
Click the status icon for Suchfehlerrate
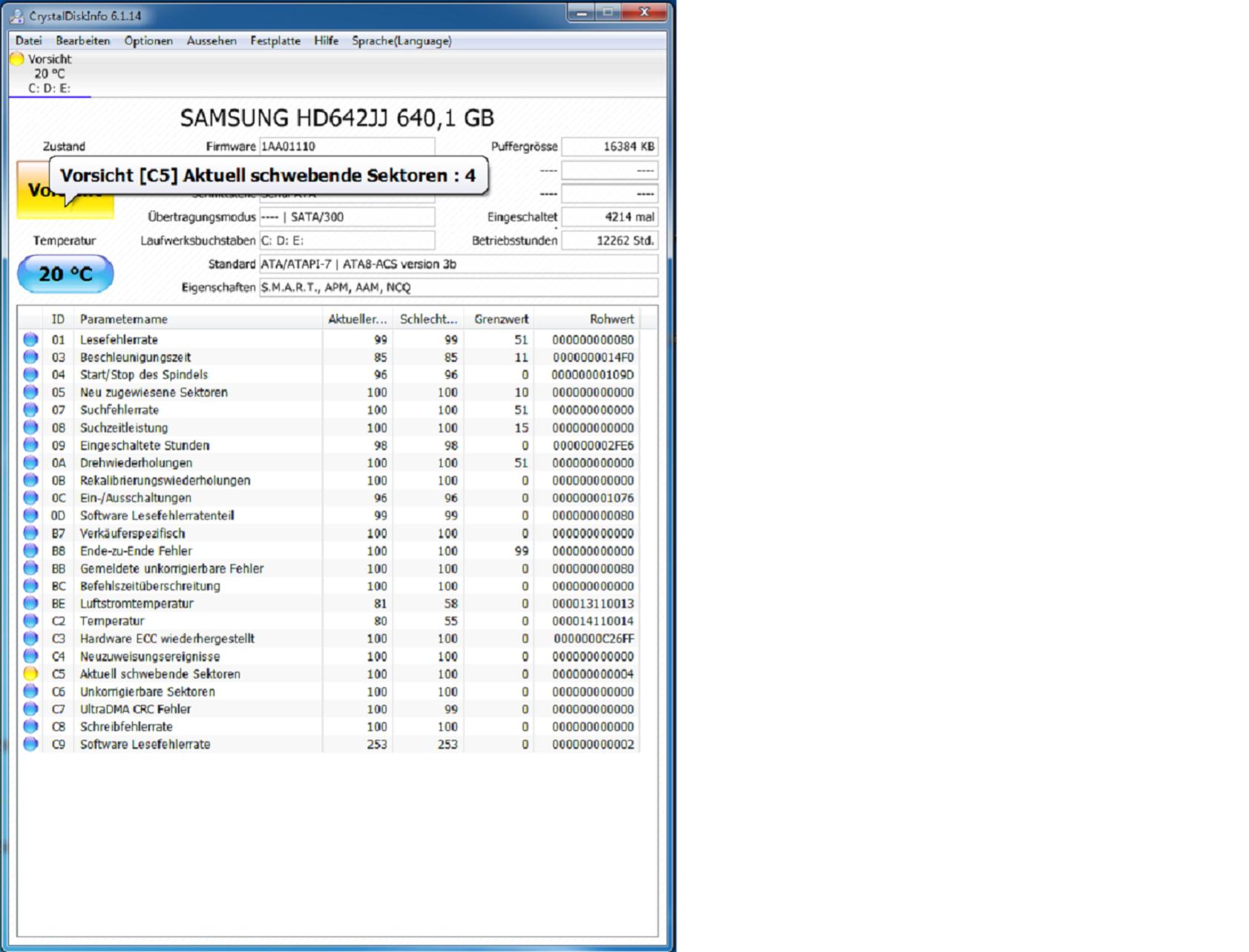pyautogui.click(x=30, y=410)
